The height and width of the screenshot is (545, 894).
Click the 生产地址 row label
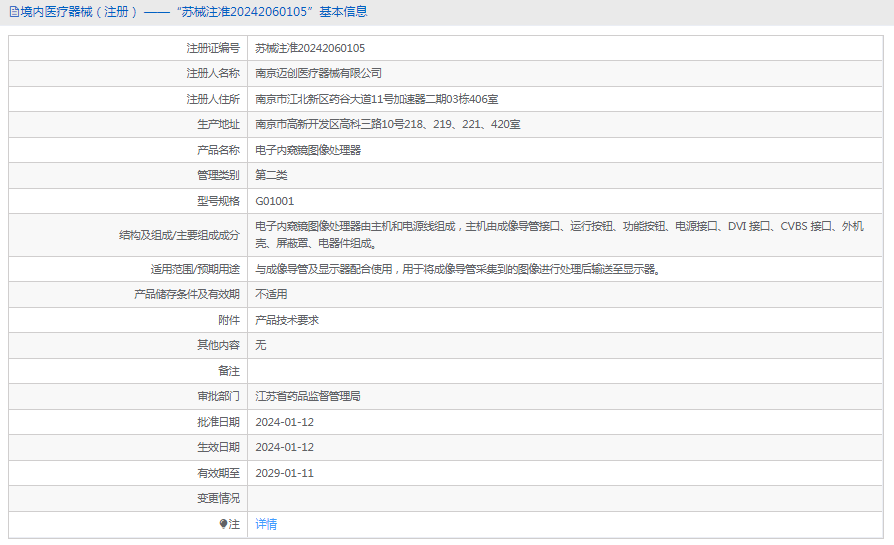point(218,124)
